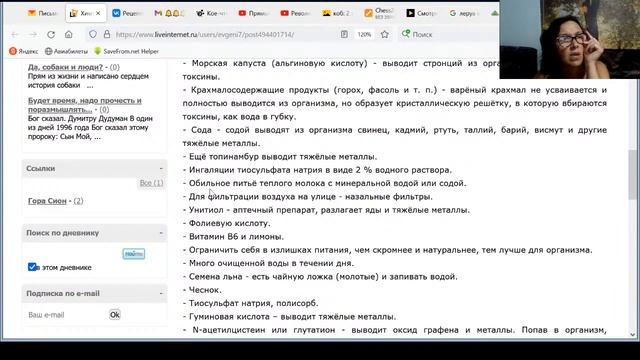
Task: Open the Google леруа tab
Action: pyautogui.click(x=464, y=13)
